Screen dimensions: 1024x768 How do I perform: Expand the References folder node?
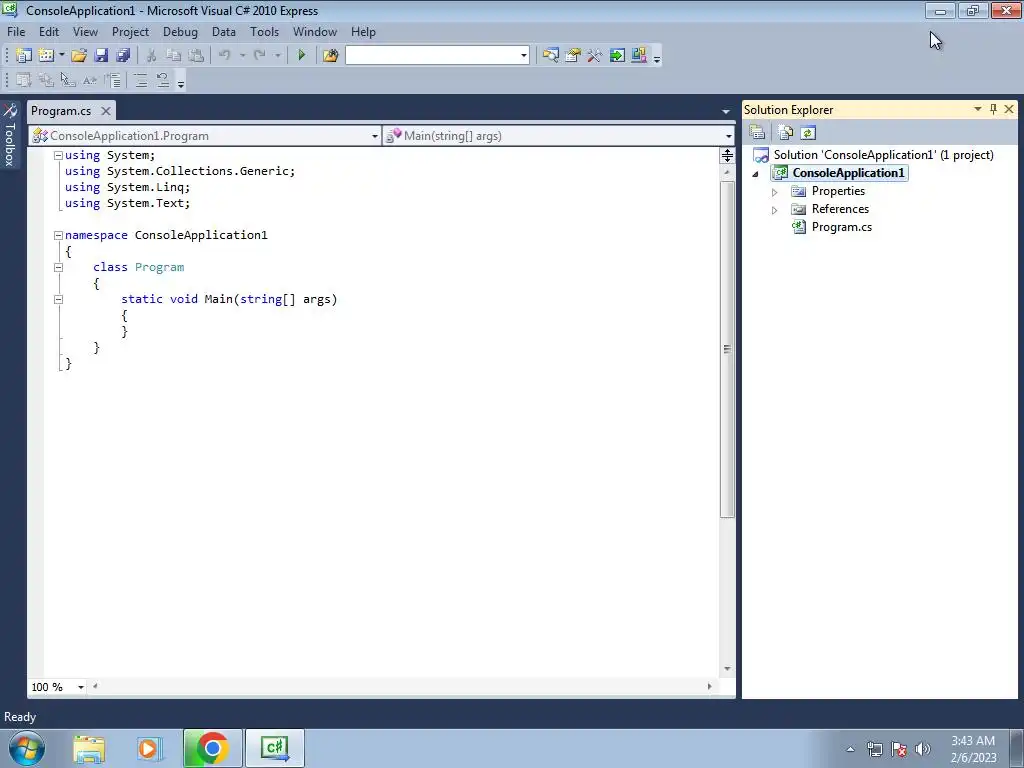[775, 210]
